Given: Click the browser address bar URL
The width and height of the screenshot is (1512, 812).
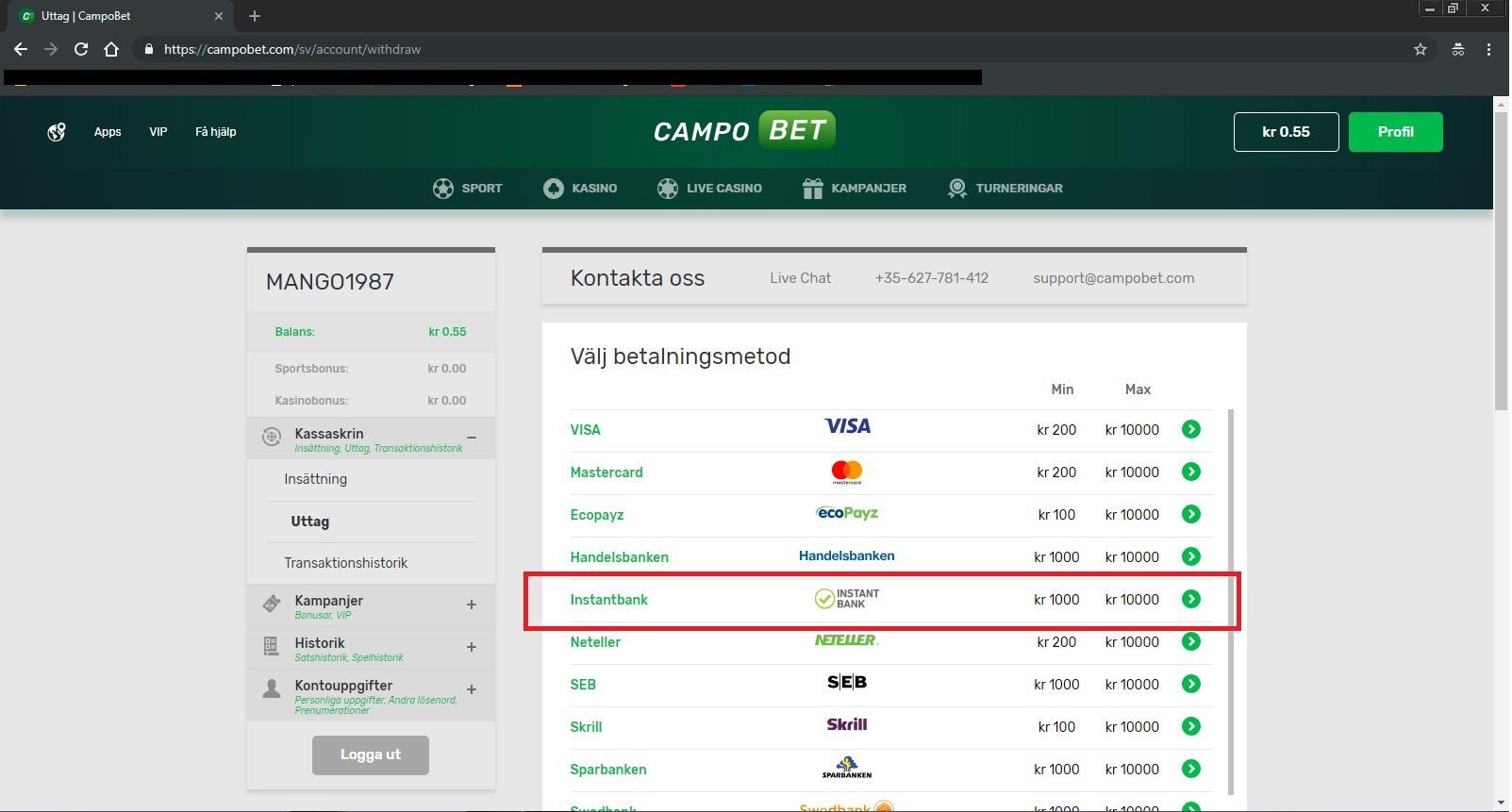Looking at the screenshot, I should coord(292,49).
